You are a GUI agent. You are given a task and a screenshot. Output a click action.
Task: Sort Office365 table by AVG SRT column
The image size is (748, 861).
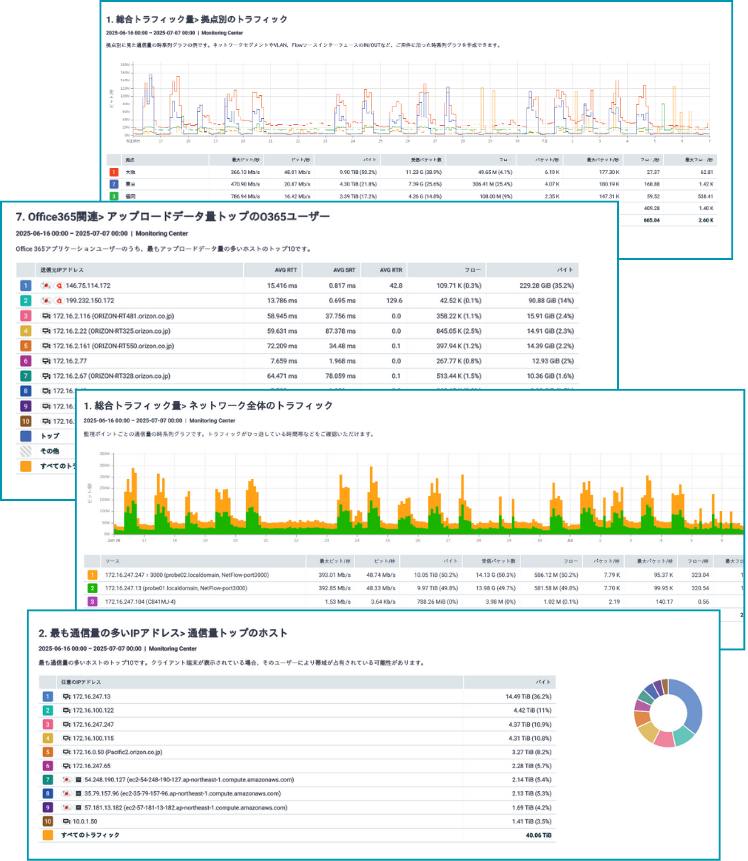pyautogui.click(x=332, y=270)
